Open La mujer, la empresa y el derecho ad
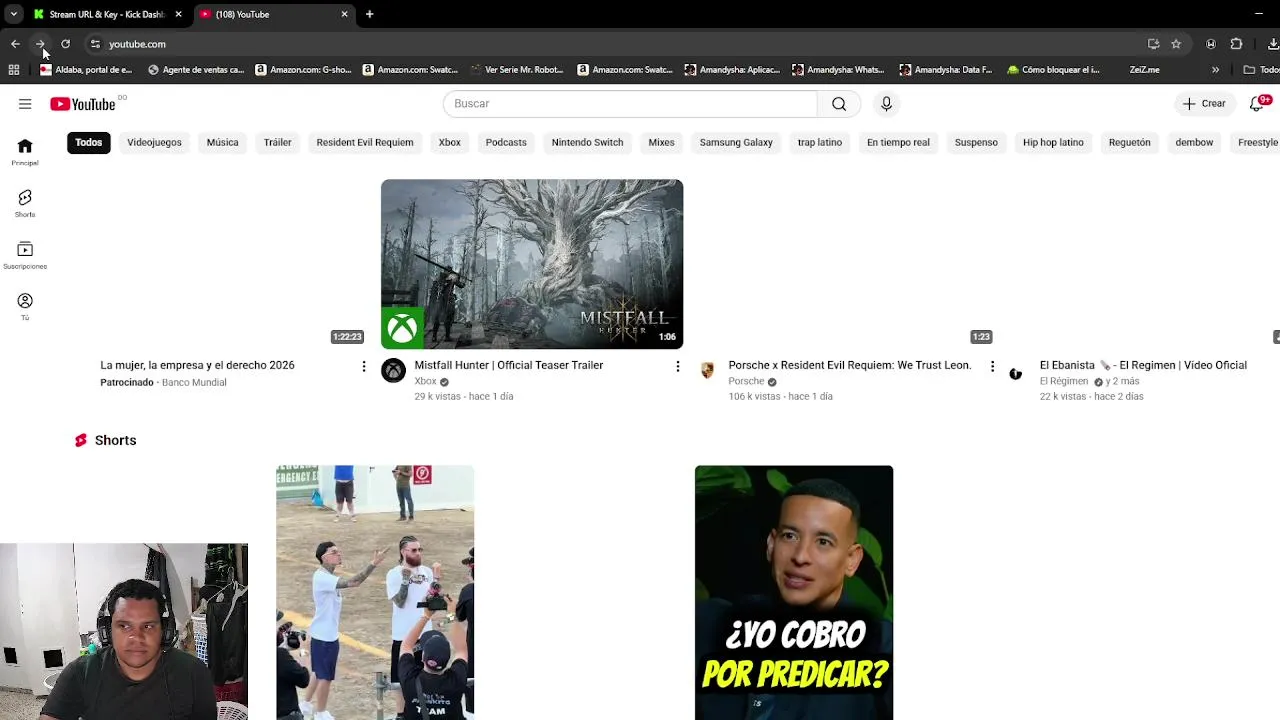Image resolution: width=1280 pixels, height=720 pixels. [x=197, y=365]
